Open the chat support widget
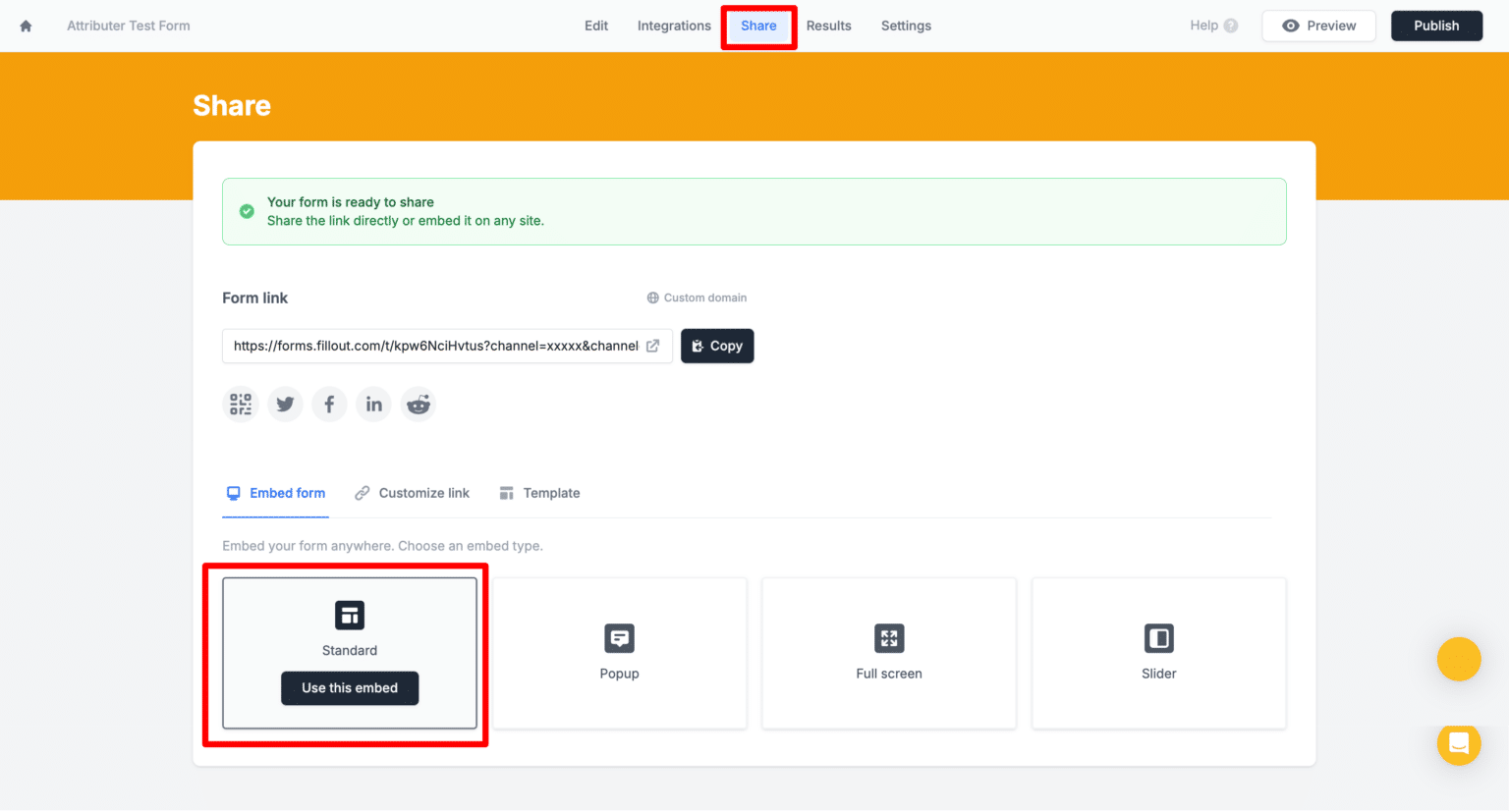This screenshot has height=812, width=1509. point(1459,744)
